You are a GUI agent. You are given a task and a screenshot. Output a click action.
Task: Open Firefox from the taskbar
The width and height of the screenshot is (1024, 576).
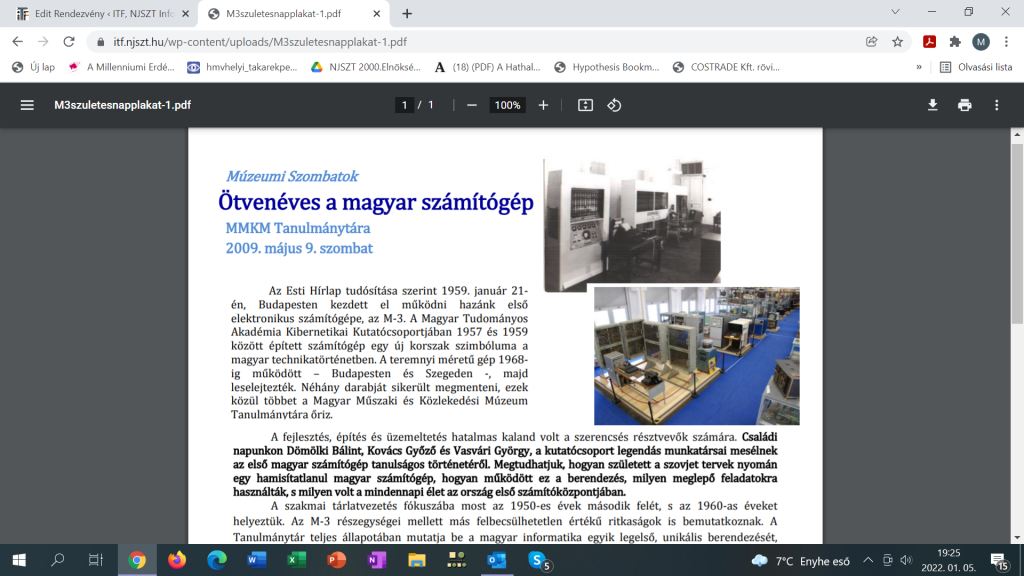pyautogui.click(x=176, y=560)
